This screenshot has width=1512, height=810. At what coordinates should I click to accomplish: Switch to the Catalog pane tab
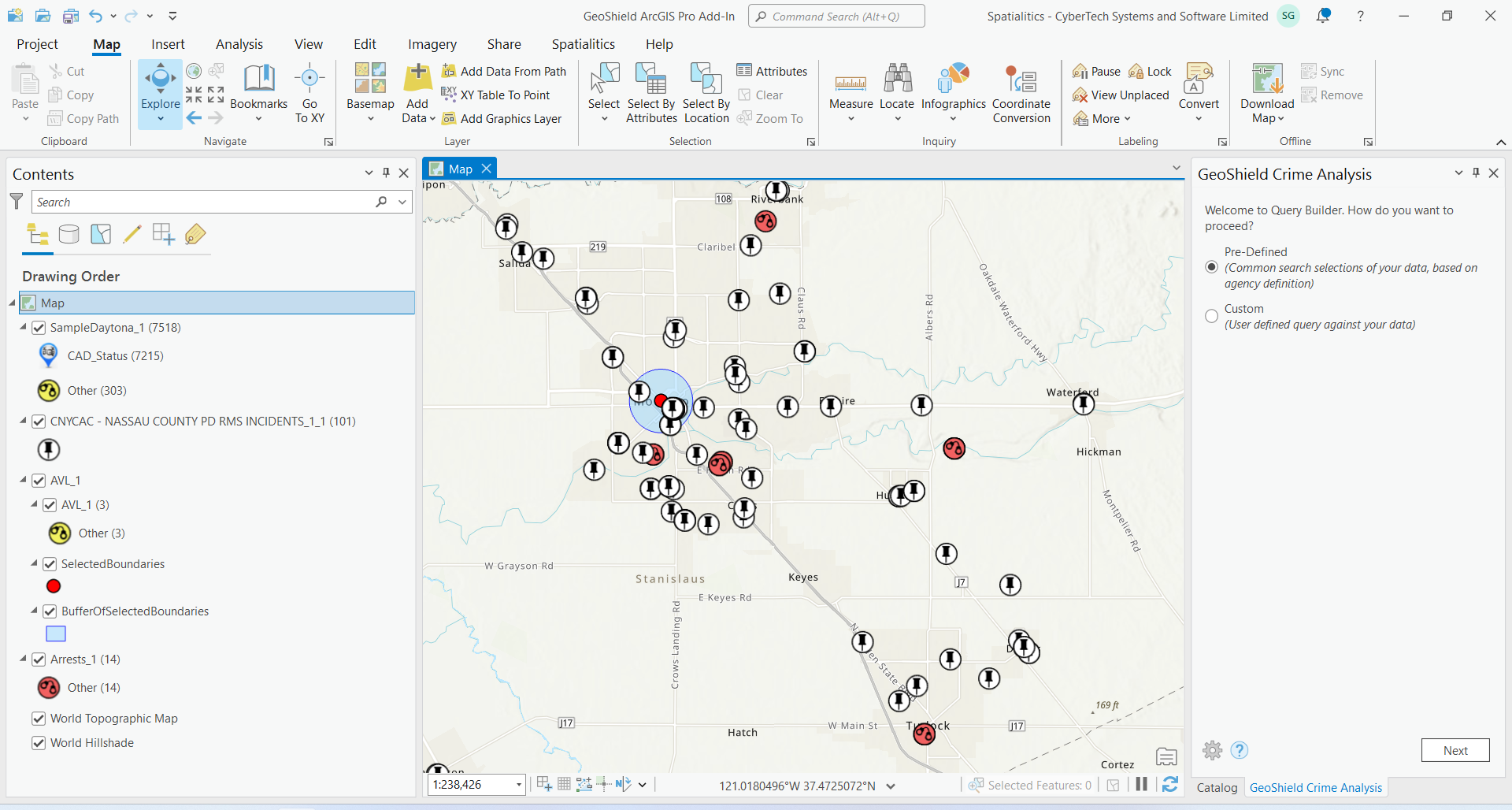click(1217, 787)
